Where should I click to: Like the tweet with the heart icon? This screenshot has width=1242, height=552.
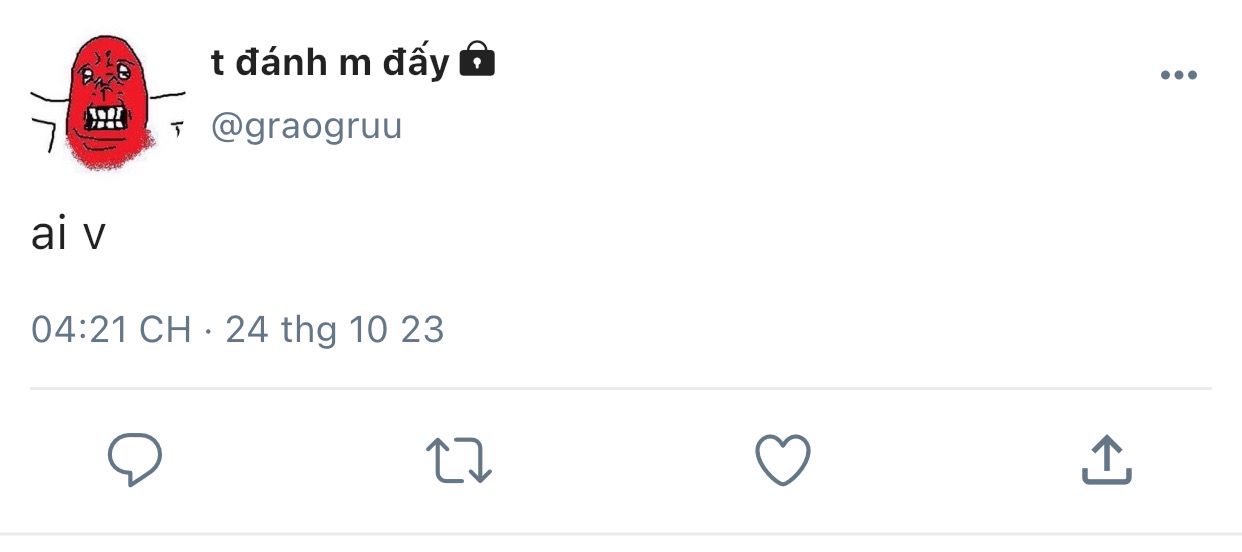click(782, 461)
